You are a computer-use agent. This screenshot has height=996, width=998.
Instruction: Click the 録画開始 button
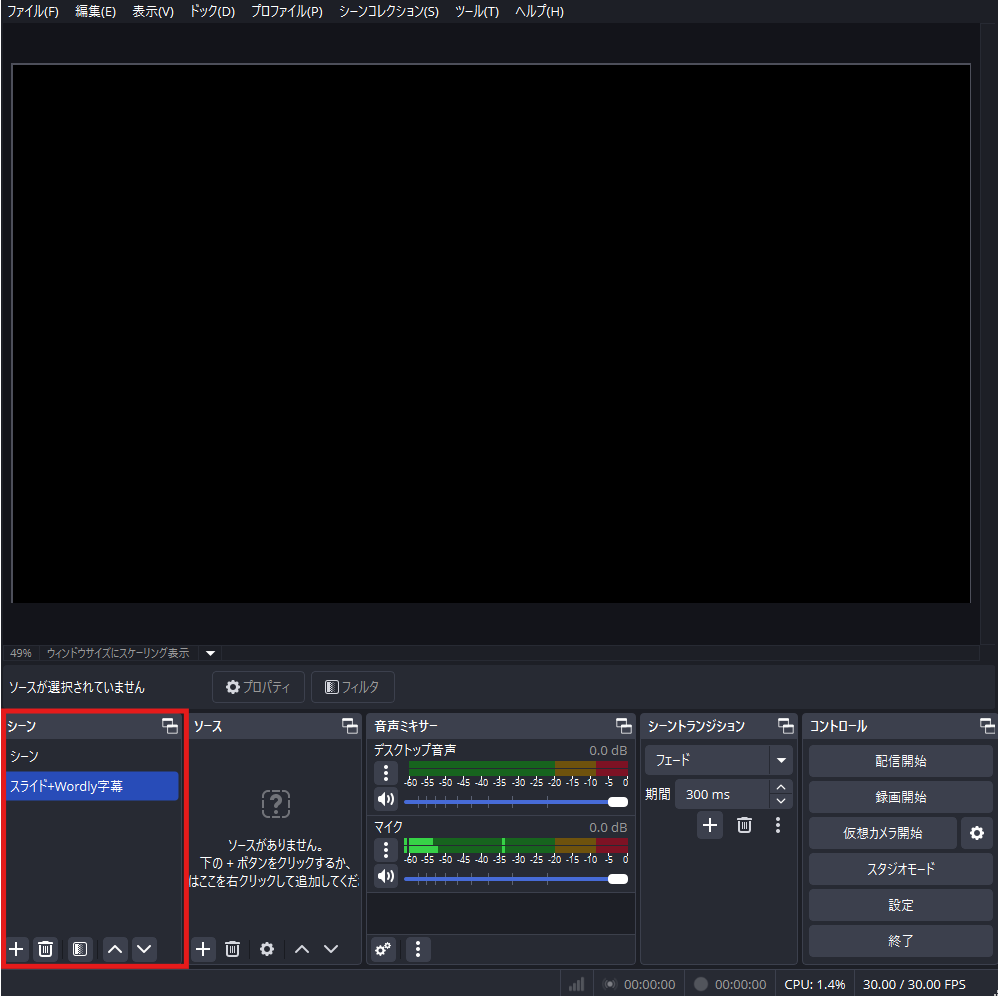(x=900, y=797)
